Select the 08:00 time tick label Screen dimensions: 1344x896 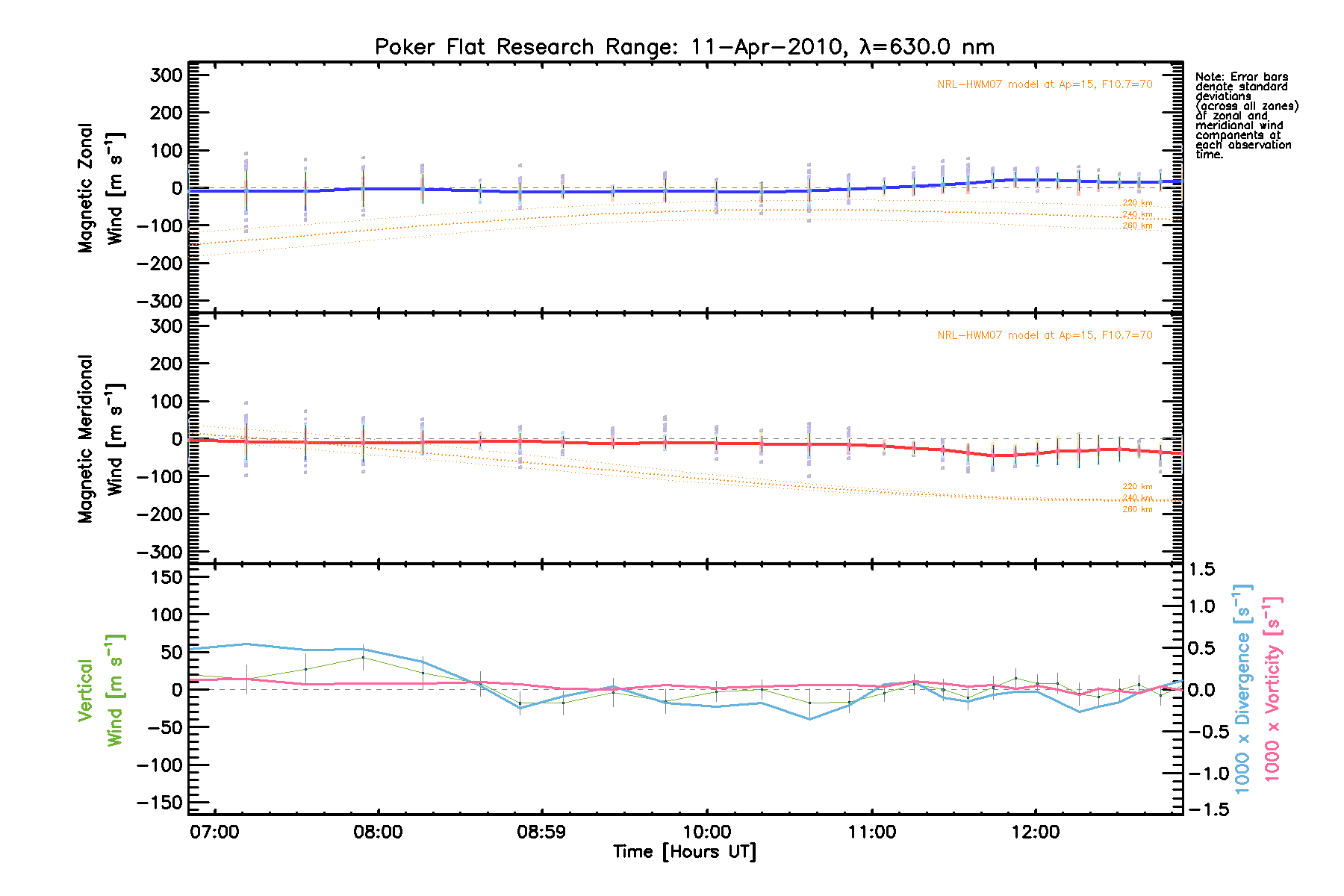[x=379, y=832]
